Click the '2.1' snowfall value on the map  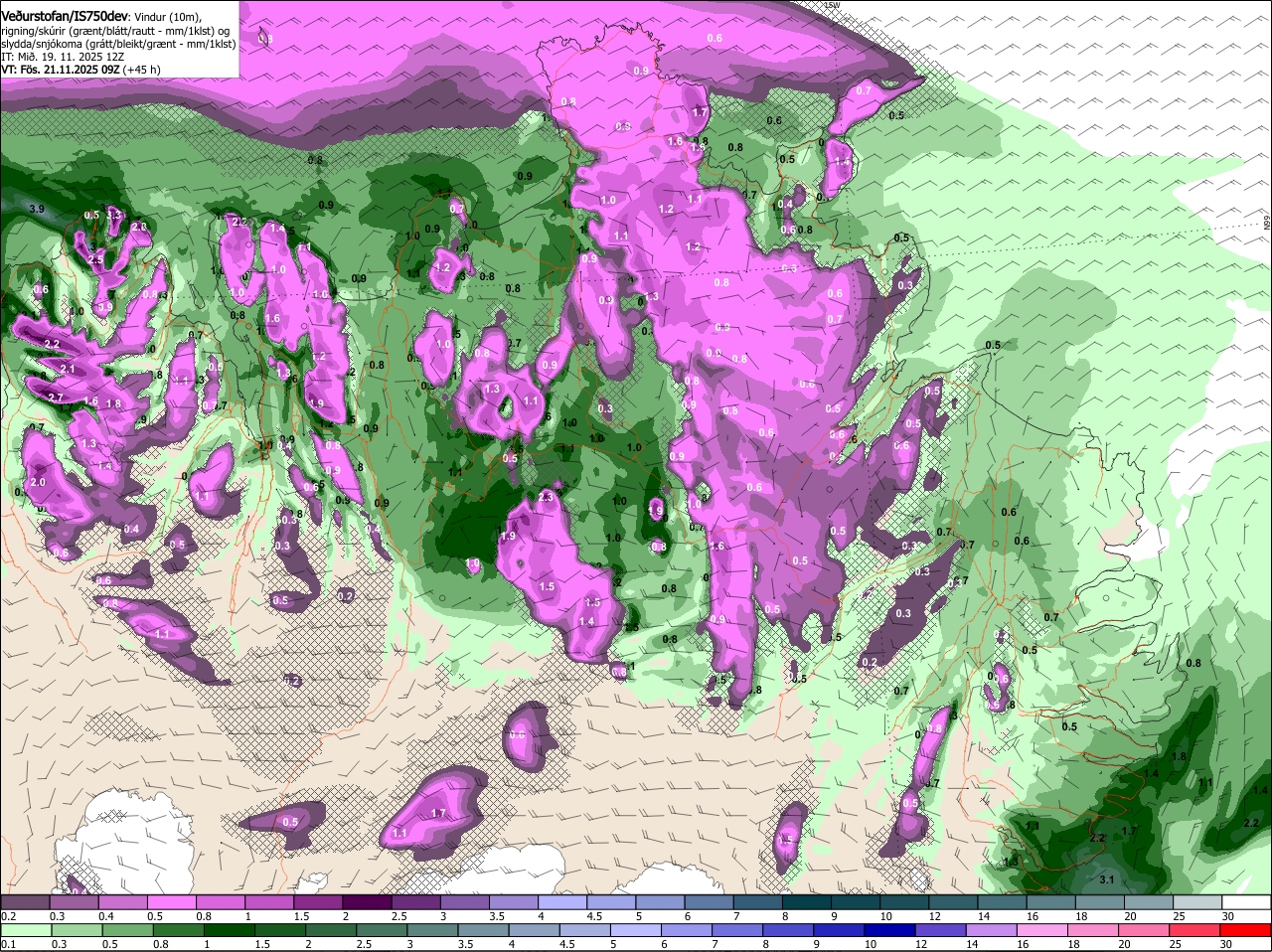pyautogui.click(x=68, y=369)
